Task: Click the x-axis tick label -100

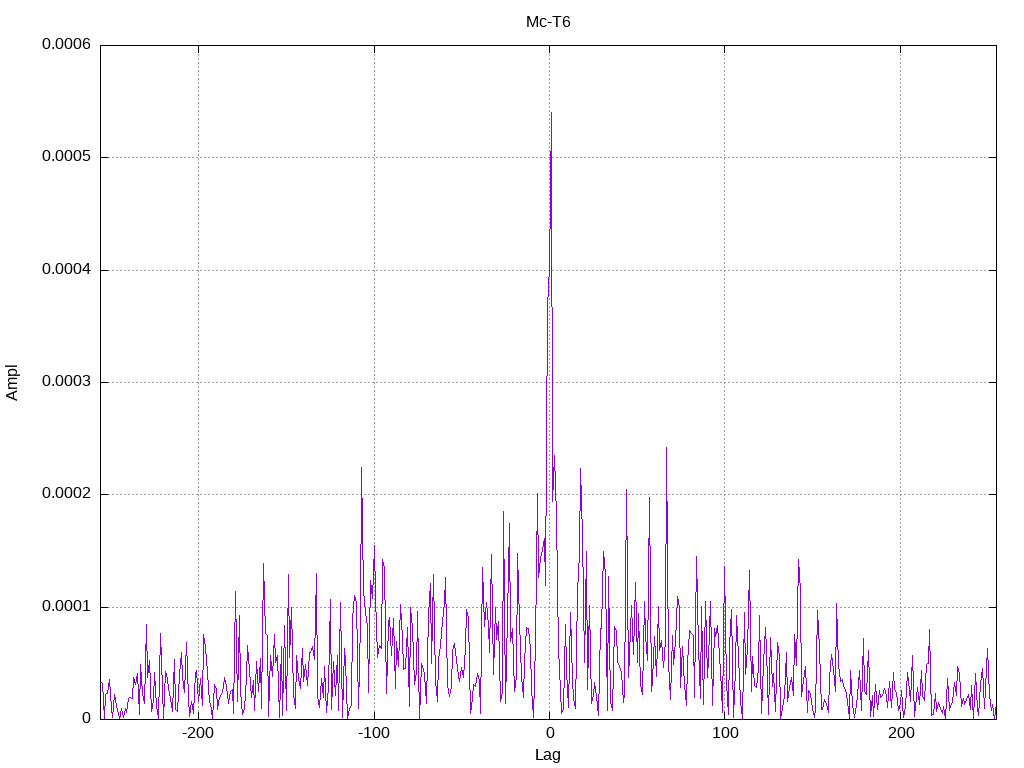Action: click(x=374, y=733)
